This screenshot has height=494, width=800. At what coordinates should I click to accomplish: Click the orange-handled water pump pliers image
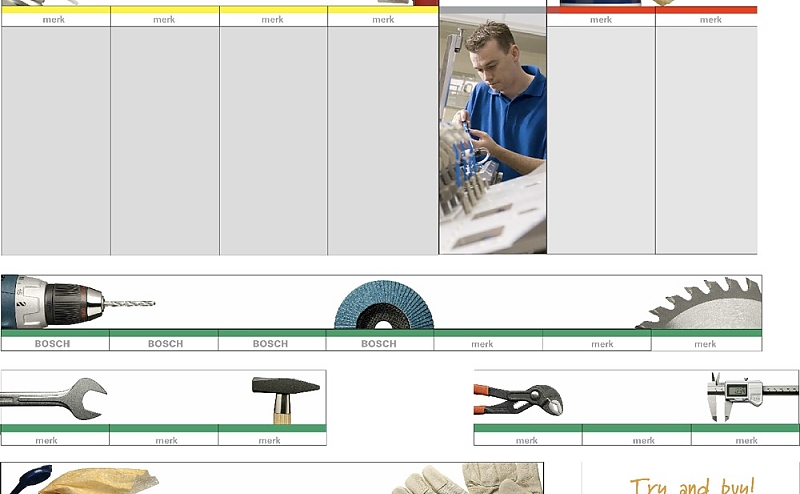[518, 400]
